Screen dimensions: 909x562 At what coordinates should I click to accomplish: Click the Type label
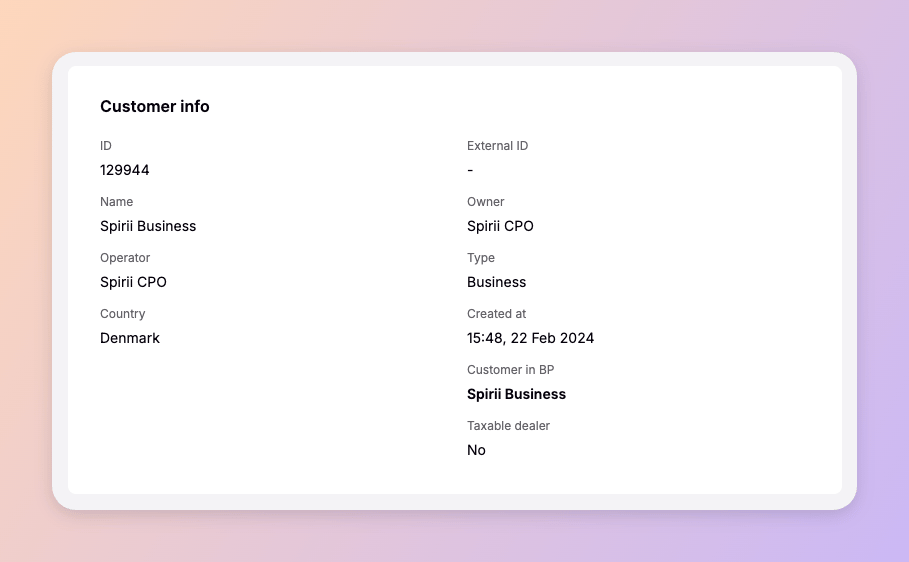point(481,258)
